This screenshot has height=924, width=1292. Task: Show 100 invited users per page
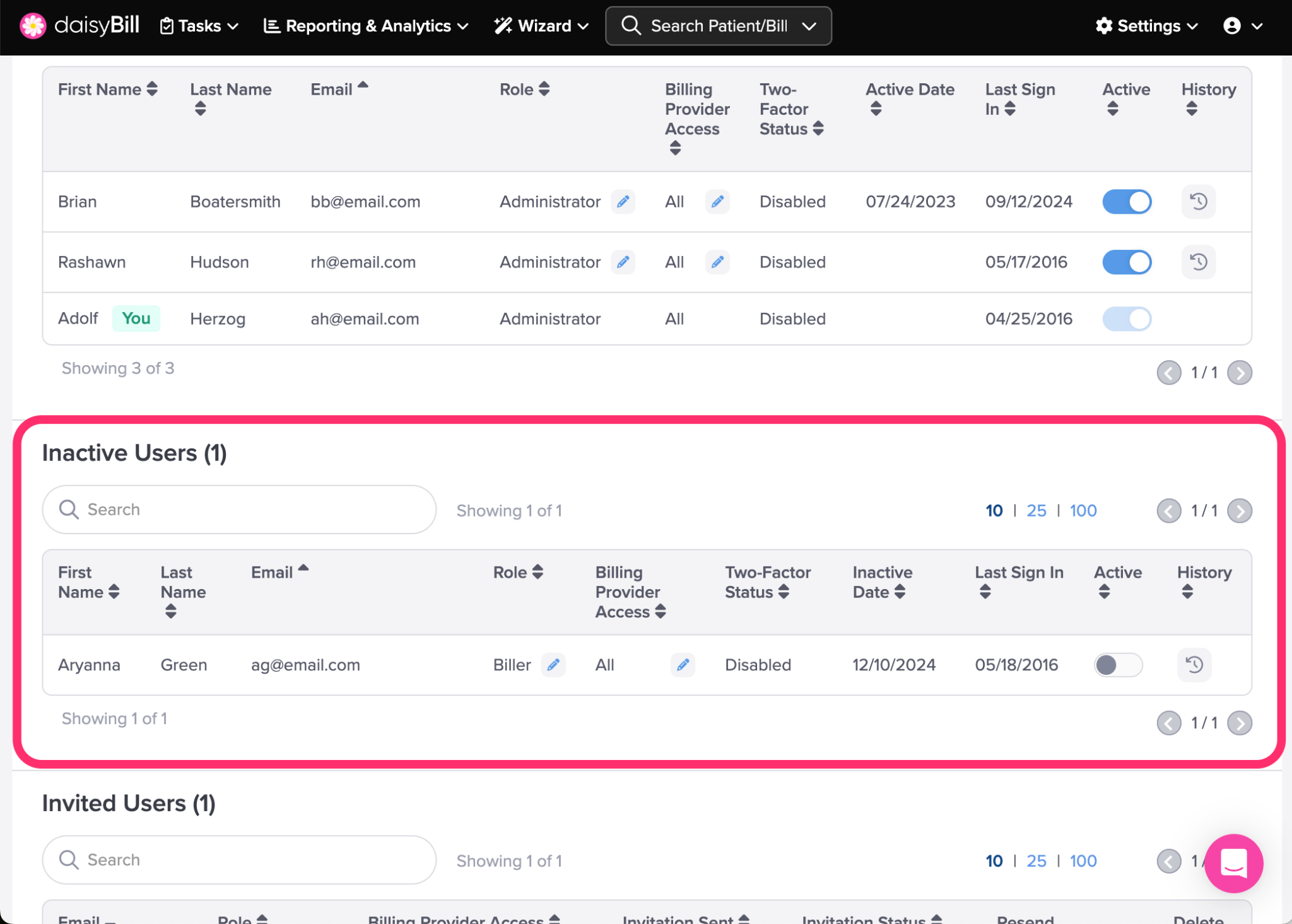tap(1083, 861)
